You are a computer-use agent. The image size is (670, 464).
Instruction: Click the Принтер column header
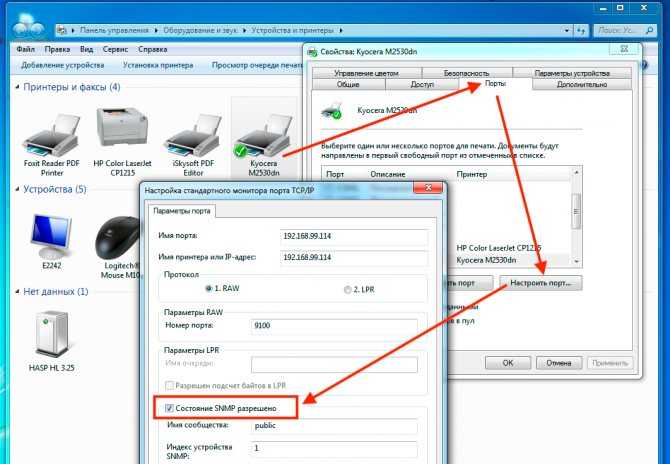coord(472,174)
